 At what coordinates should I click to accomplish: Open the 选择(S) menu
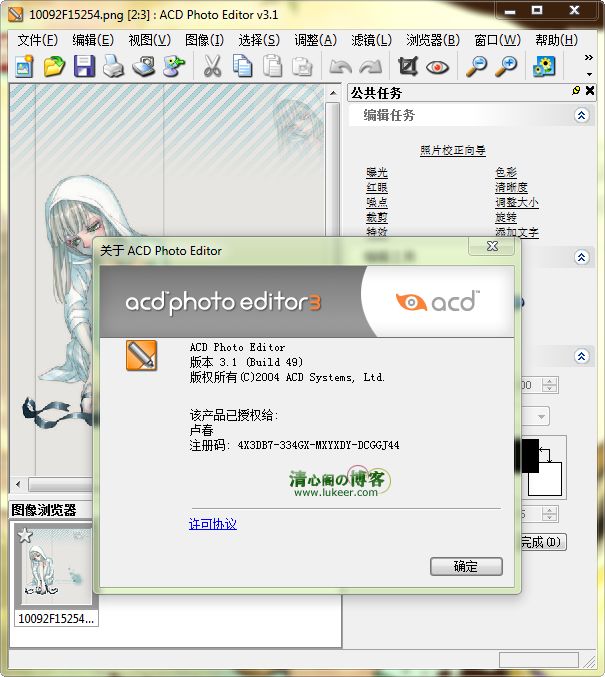[x=259, y=40]
